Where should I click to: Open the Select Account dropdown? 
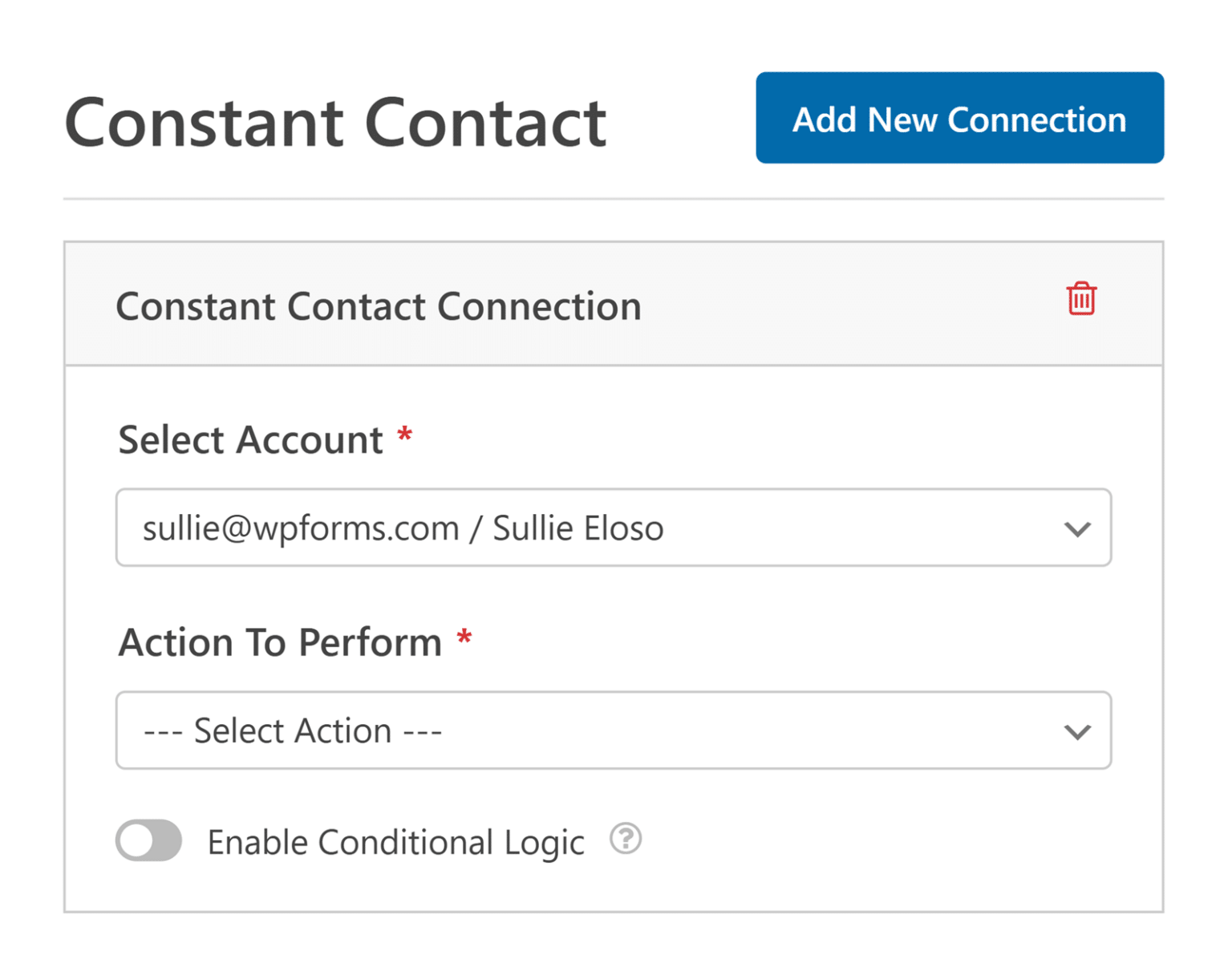pyautogui.click(x=614, y=528)
